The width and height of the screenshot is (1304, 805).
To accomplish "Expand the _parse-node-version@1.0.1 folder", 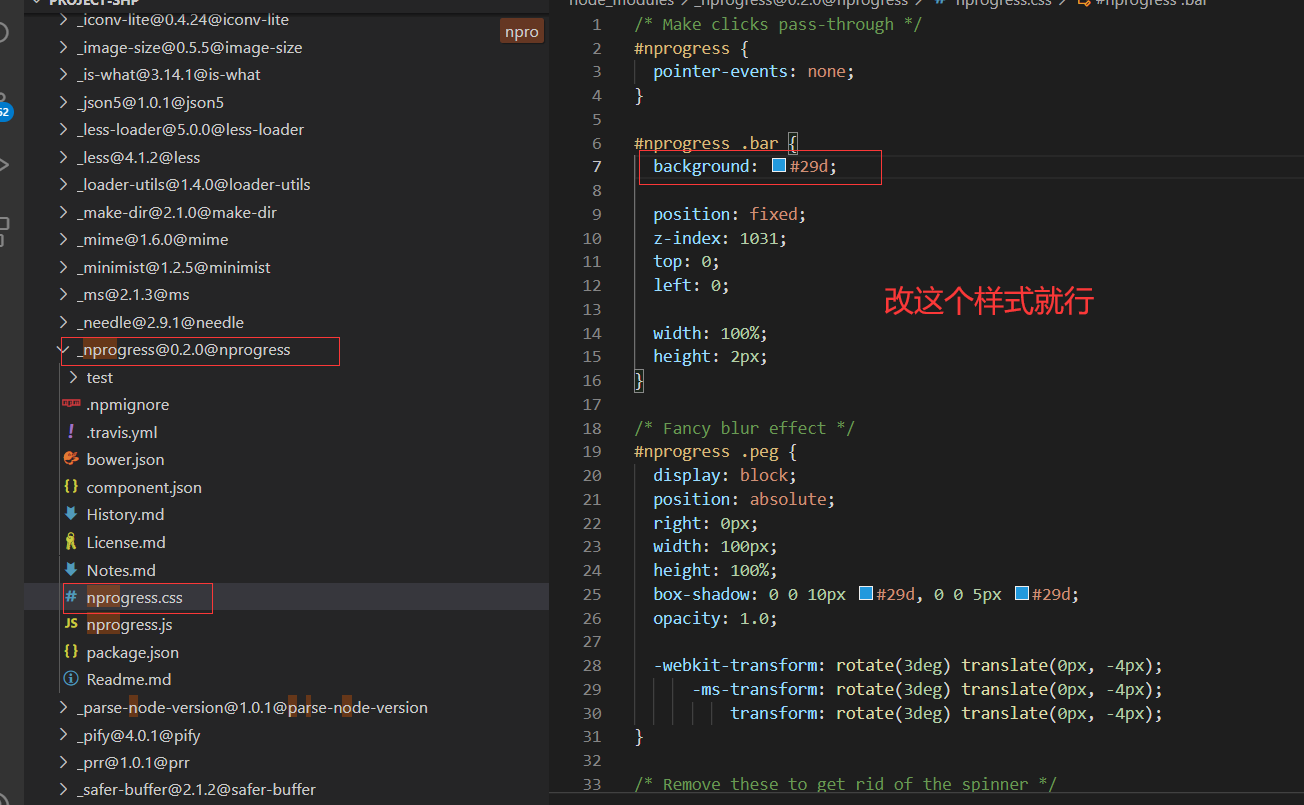I will click(x=65, y=707).
